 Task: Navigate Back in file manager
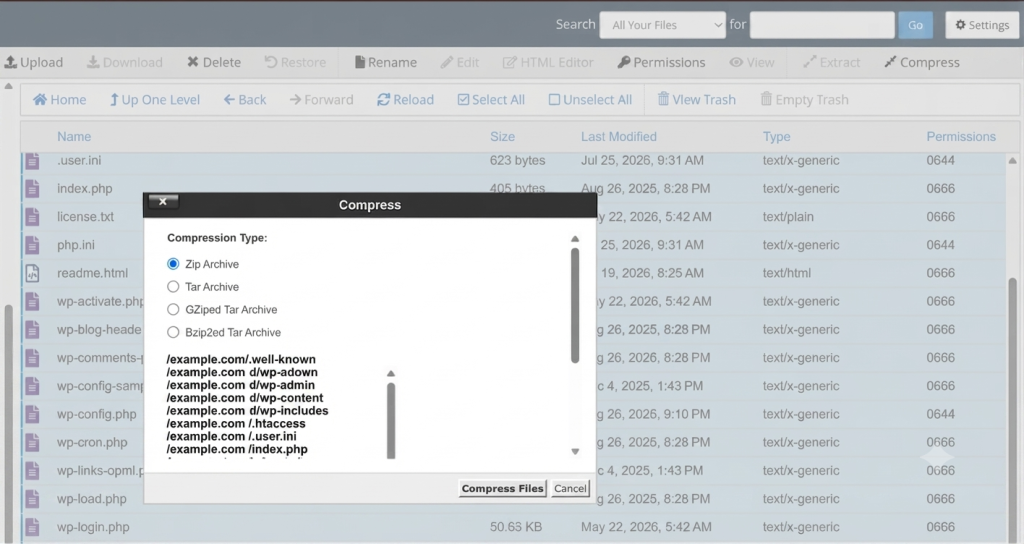pos(245,99)
